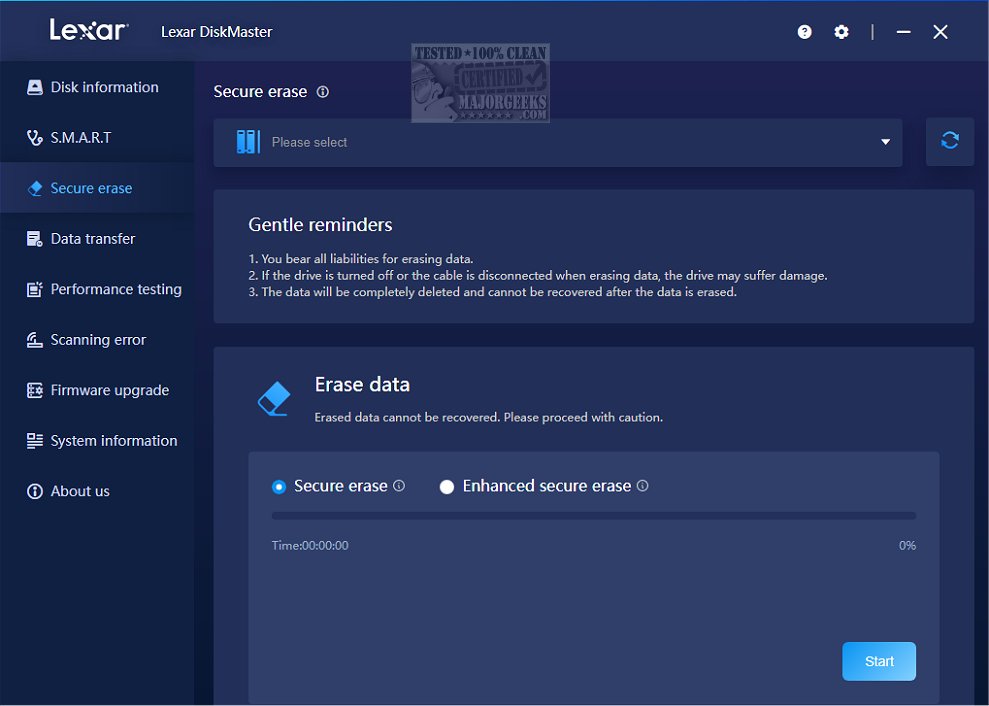Switch to the Secure erase section
Image resolution: width=989 pixels, height=706 pixels.
(90, 188)
